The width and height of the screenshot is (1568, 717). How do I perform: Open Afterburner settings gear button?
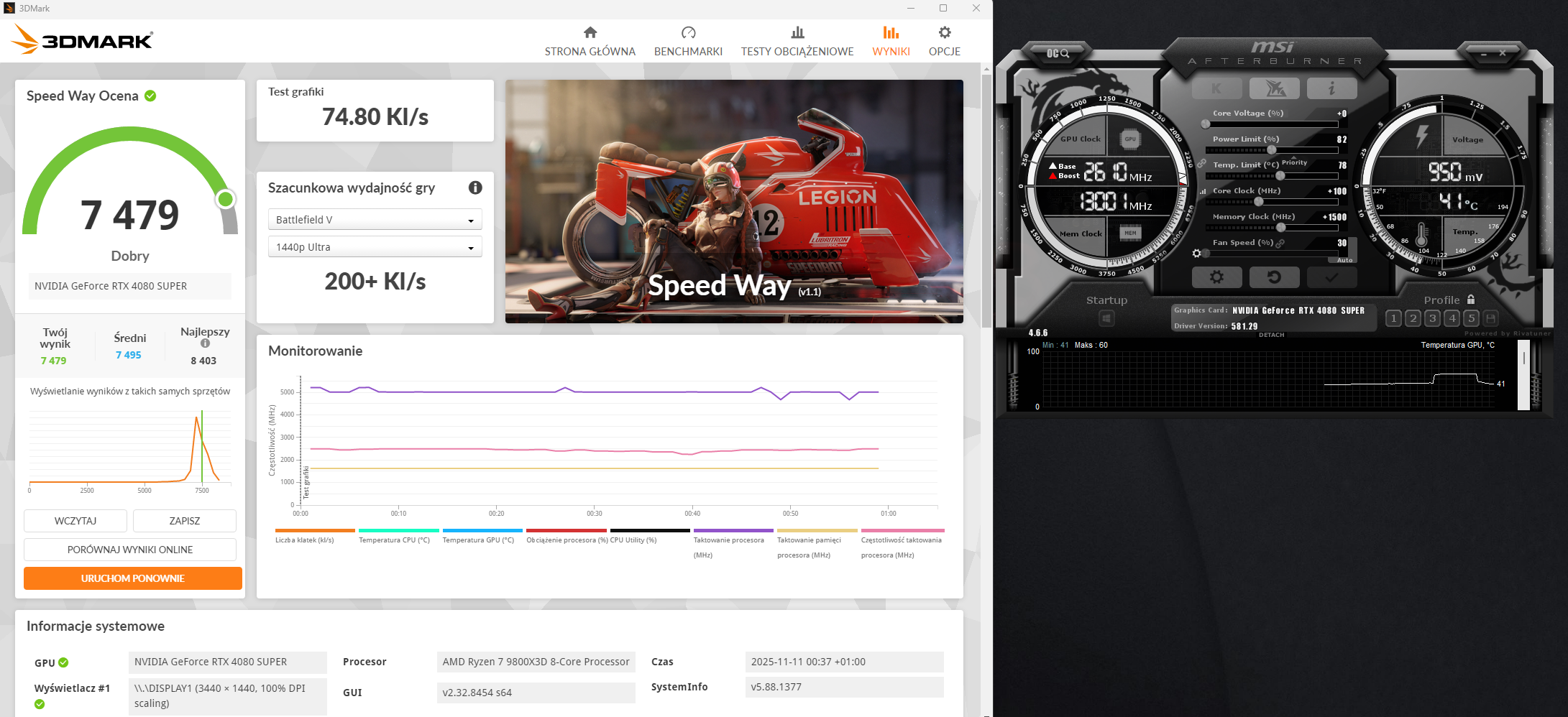pos(1216,277)
